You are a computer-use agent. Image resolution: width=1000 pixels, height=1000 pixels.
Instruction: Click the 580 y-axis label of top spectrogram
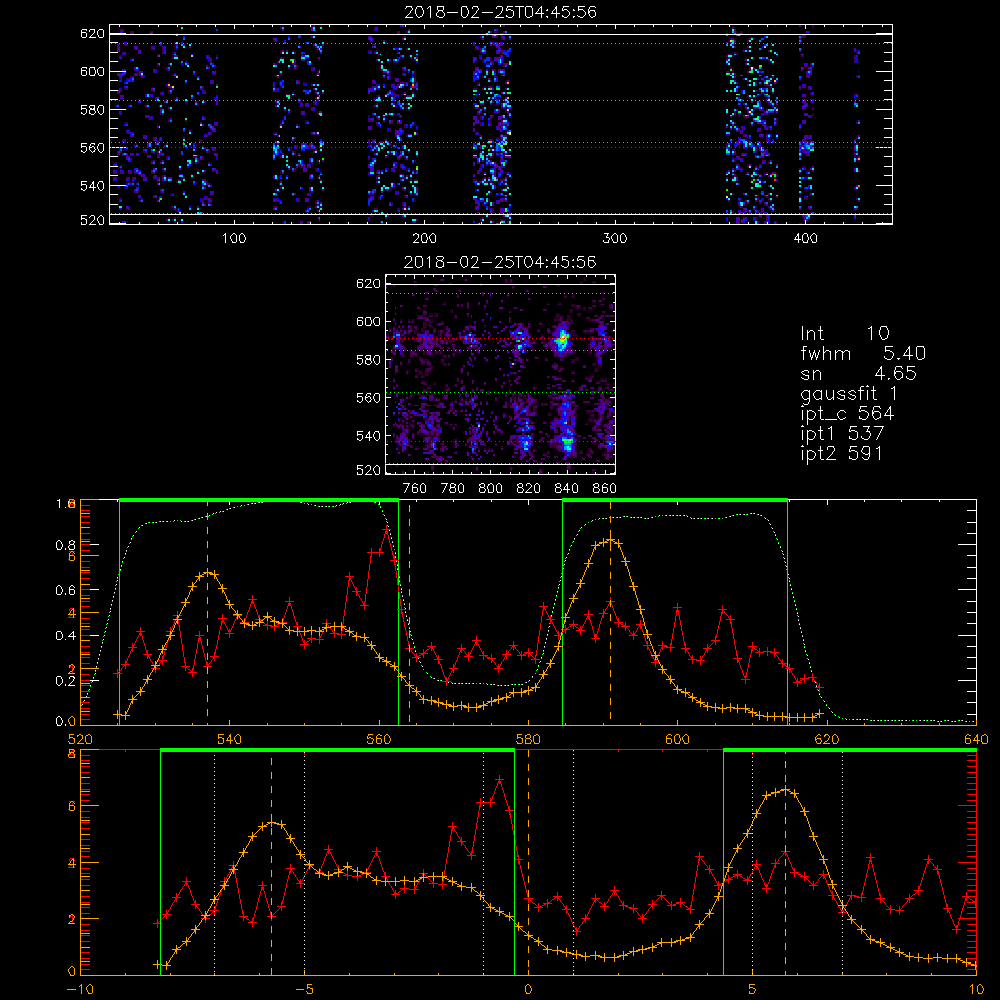(x=92, y=110)
